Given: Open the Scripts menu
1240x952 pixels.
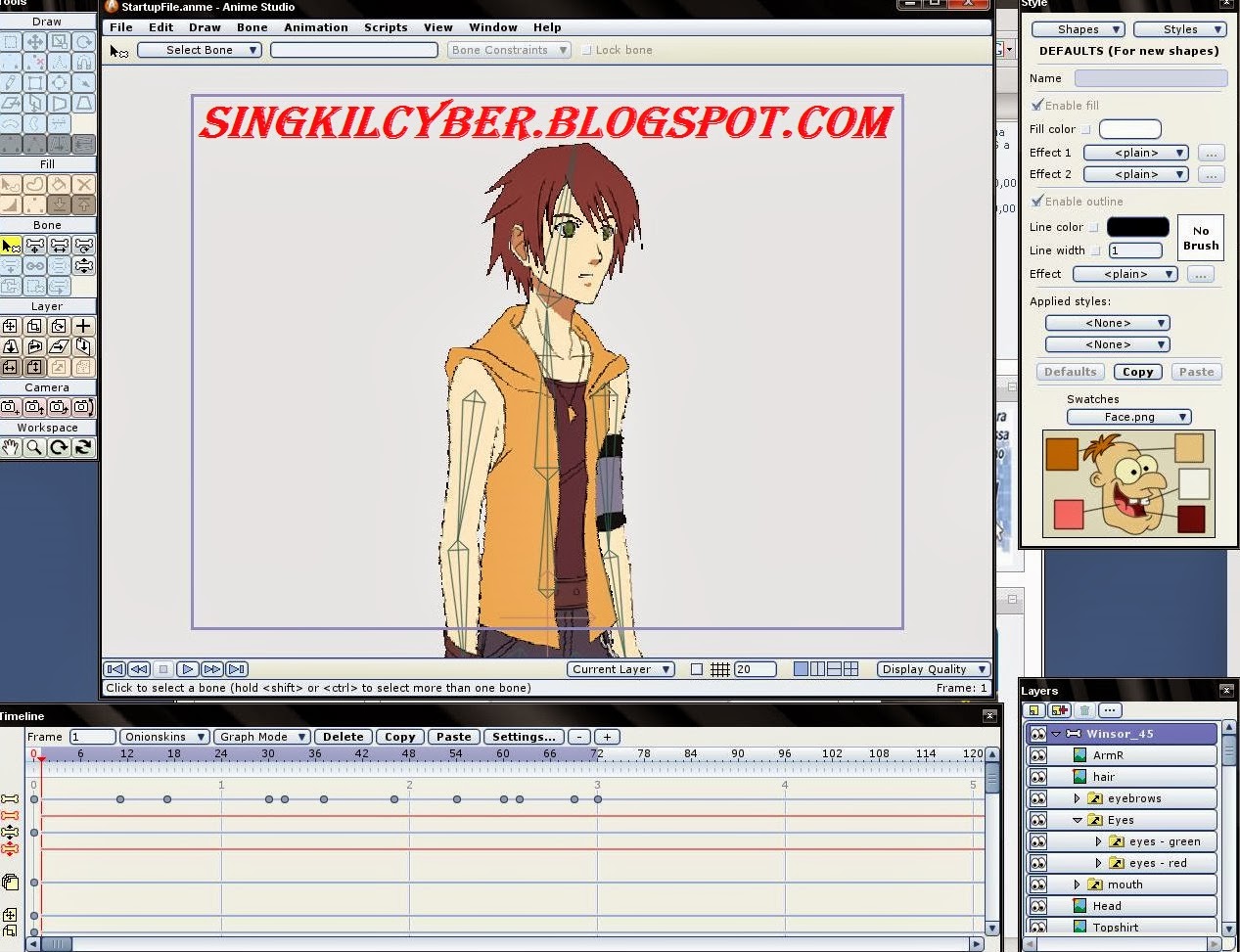Looking at the screenshot, I should pos(386,27).
